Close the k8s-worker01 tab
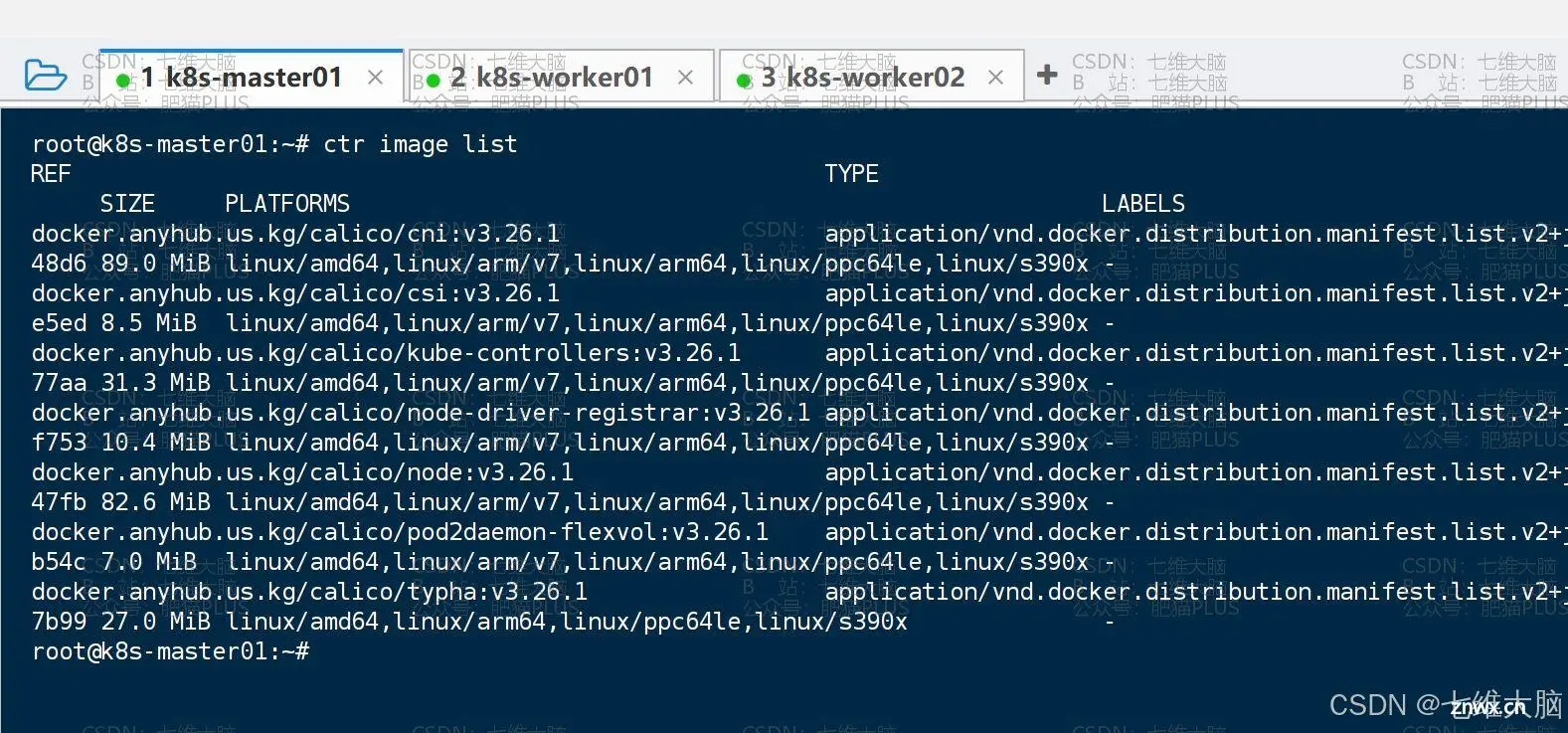The height and width of the screenshot is (733, 1568). pyautogui.click(x=686, y=77)
